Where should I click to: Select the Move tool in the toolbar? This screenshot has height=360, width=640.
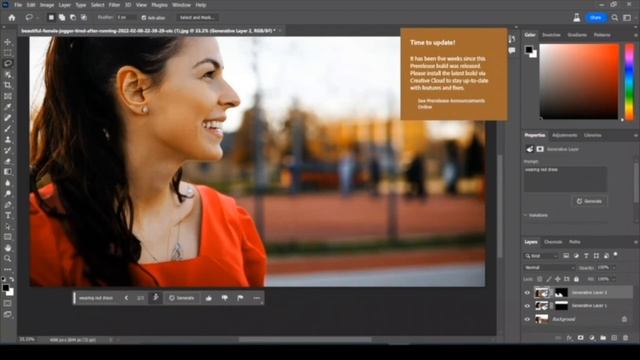click(8, 42)
